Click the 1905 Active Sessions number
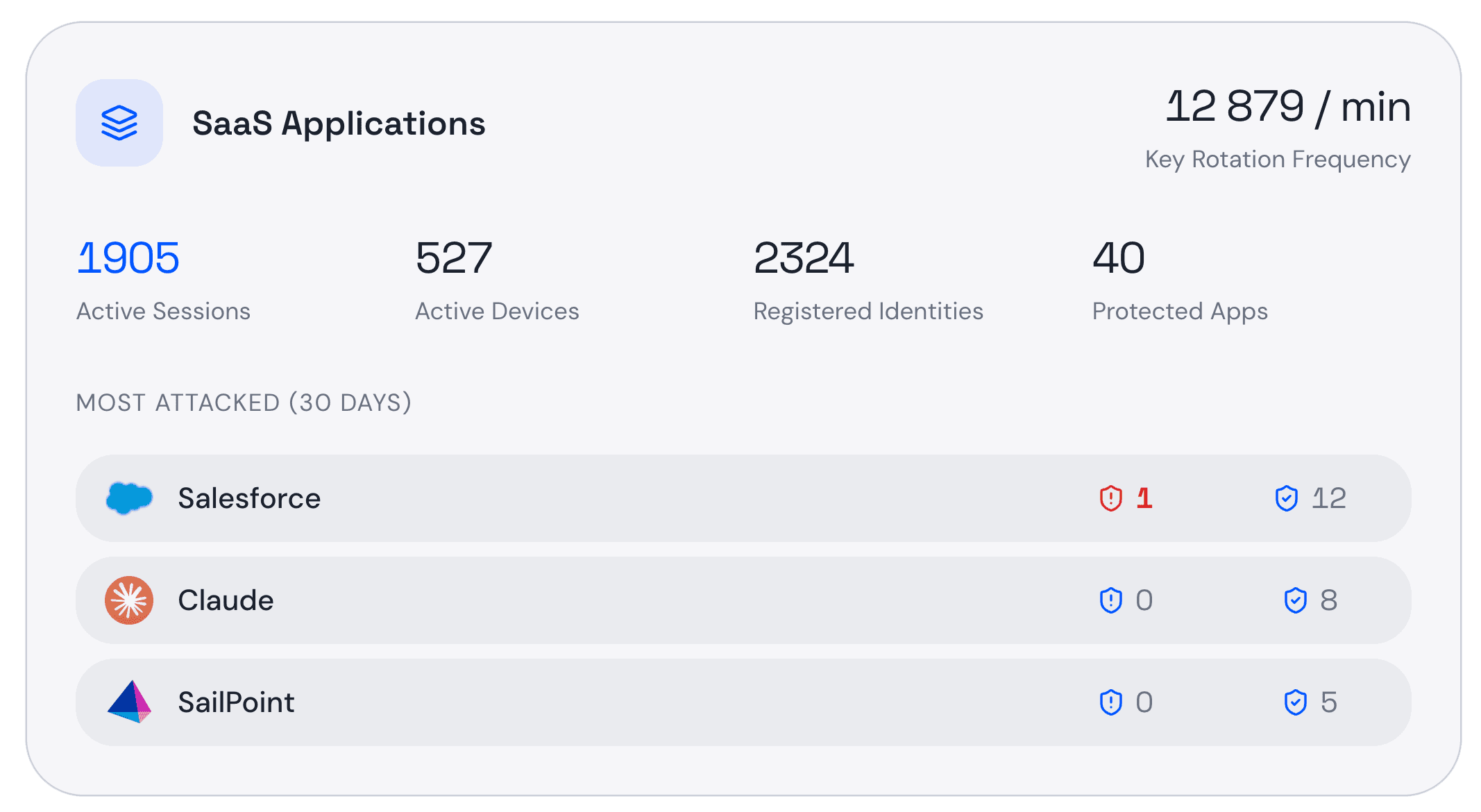Viewport: 1481px width, 812px height. click(x=128, y=258)
